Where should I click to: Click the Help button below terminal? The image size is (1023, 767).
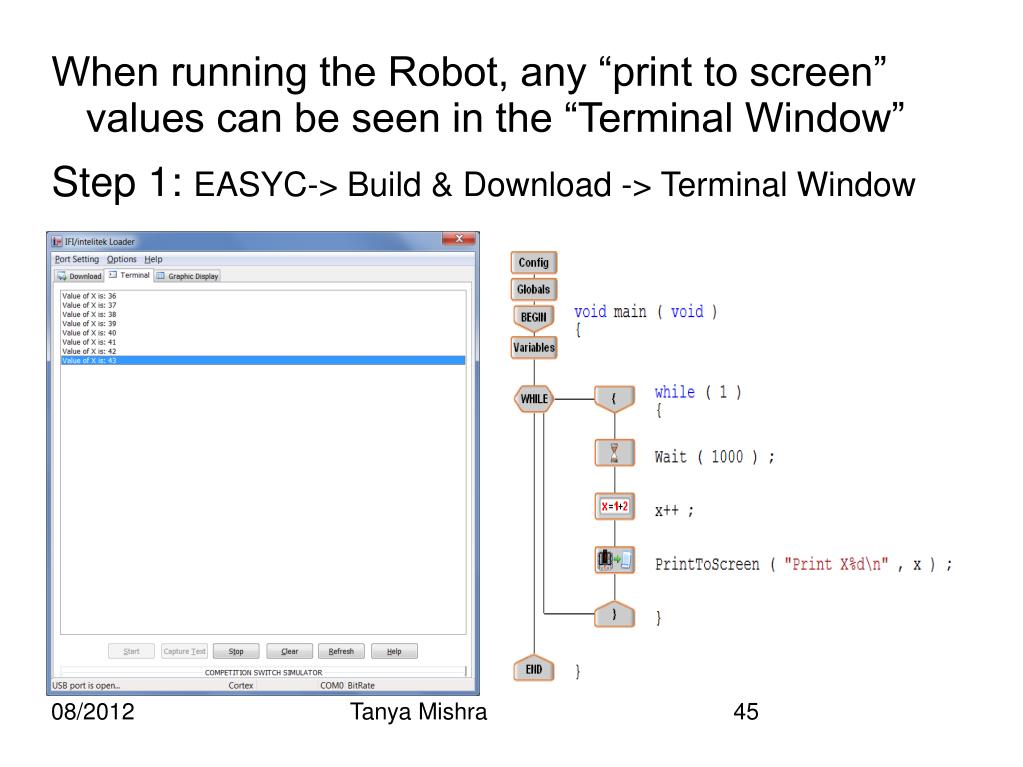pos(394,651)
